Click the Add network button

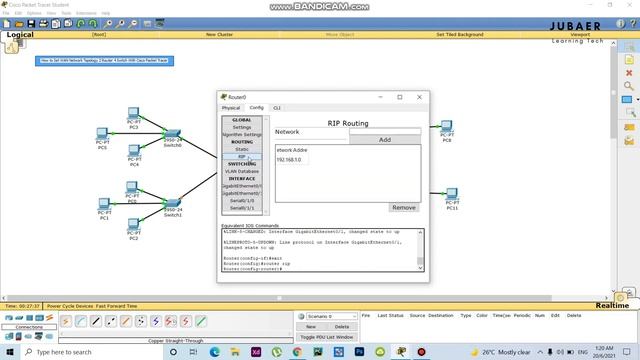pyautogui.click(x=385, y=140)
